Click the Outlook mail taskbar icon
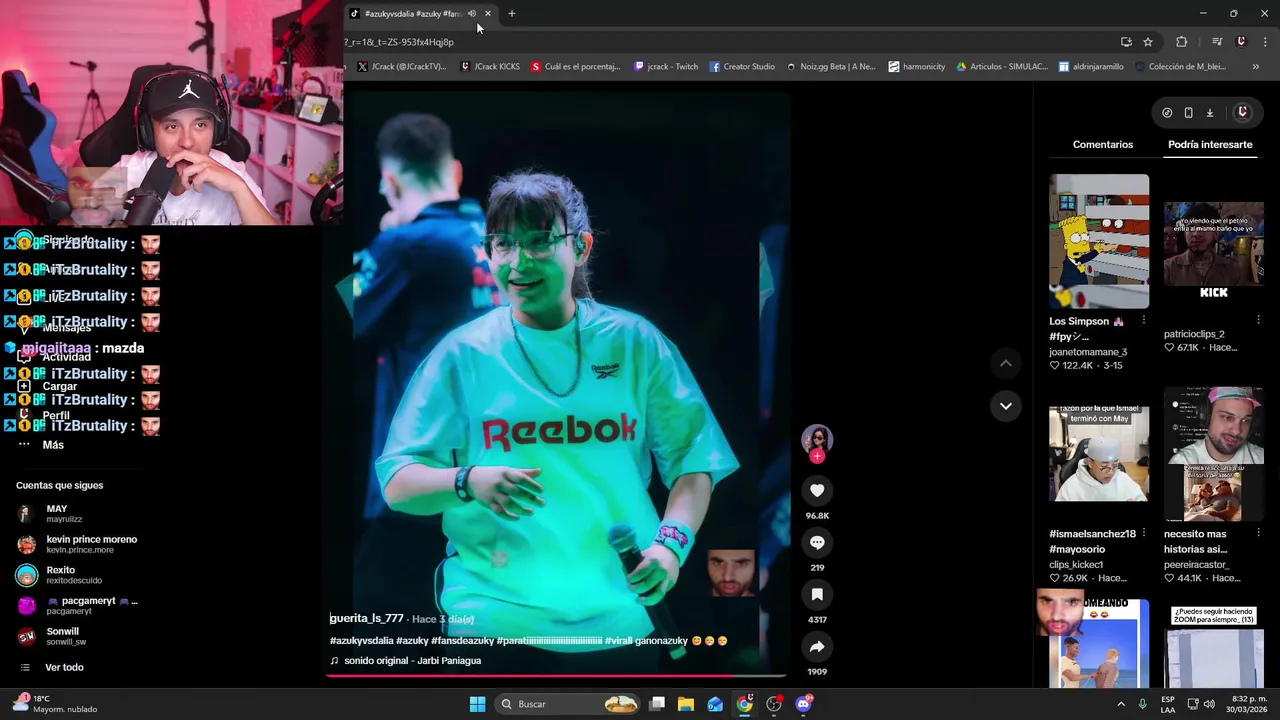The height and width of the screenshot is (720, 1280). coord(715,704)
